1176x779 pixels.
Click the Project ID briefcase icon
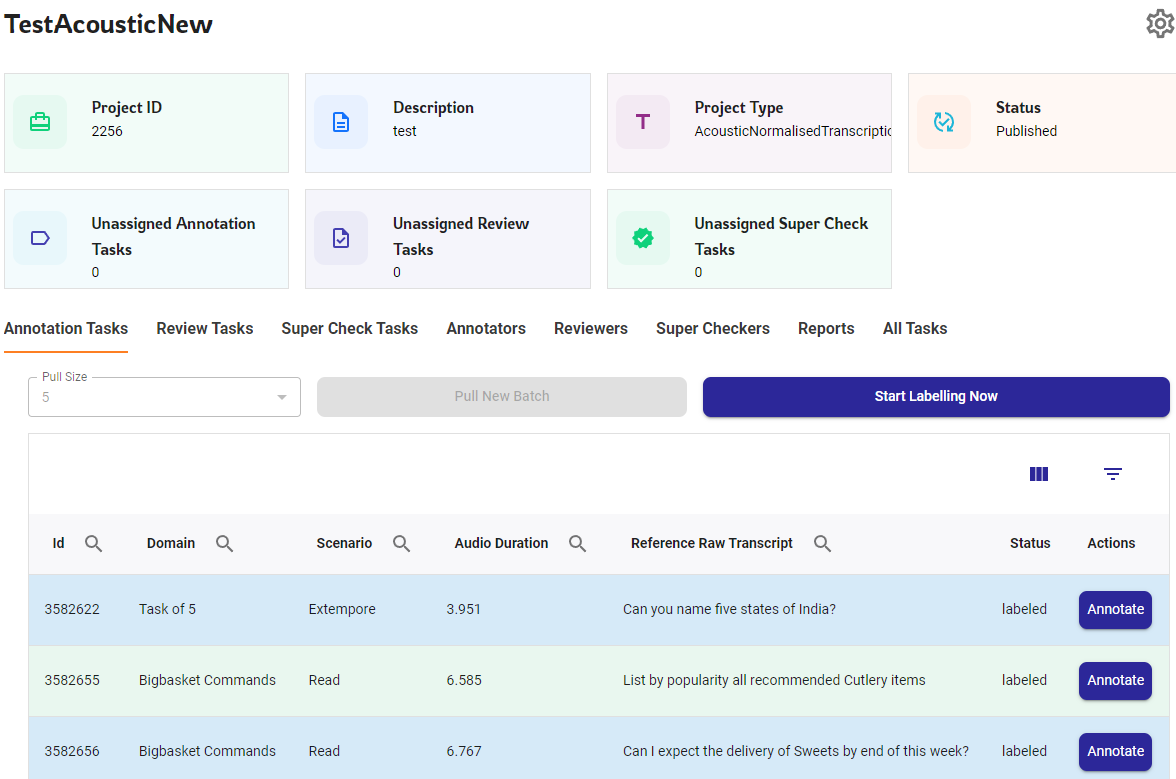[x=40, y=121]
